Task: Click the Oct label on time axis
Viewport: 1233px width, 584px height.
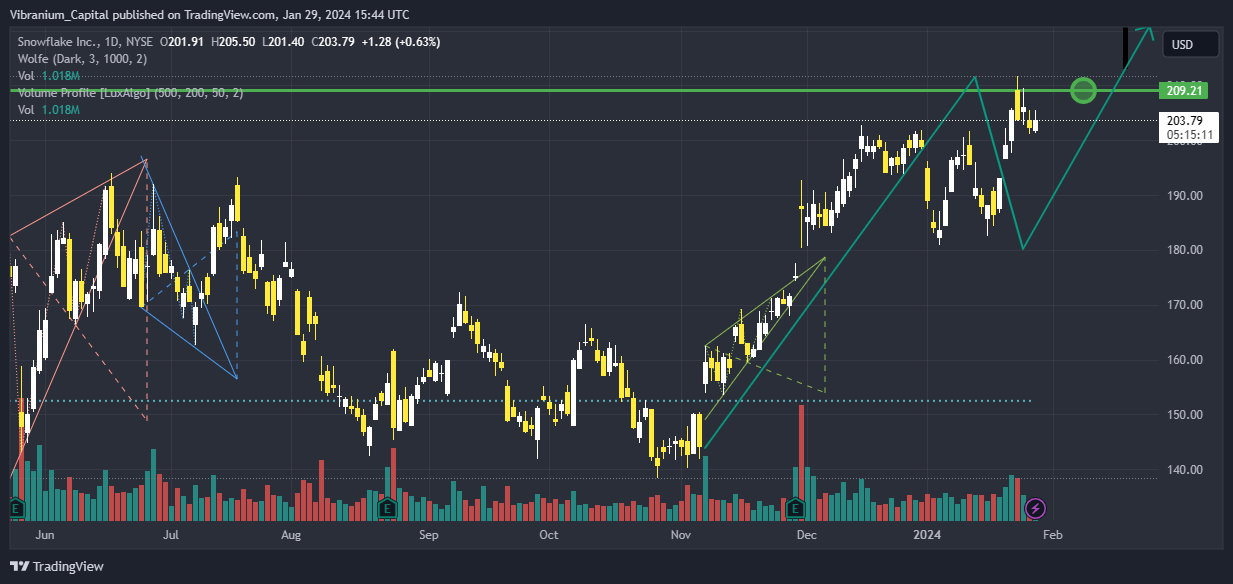Action: [548, 535]
